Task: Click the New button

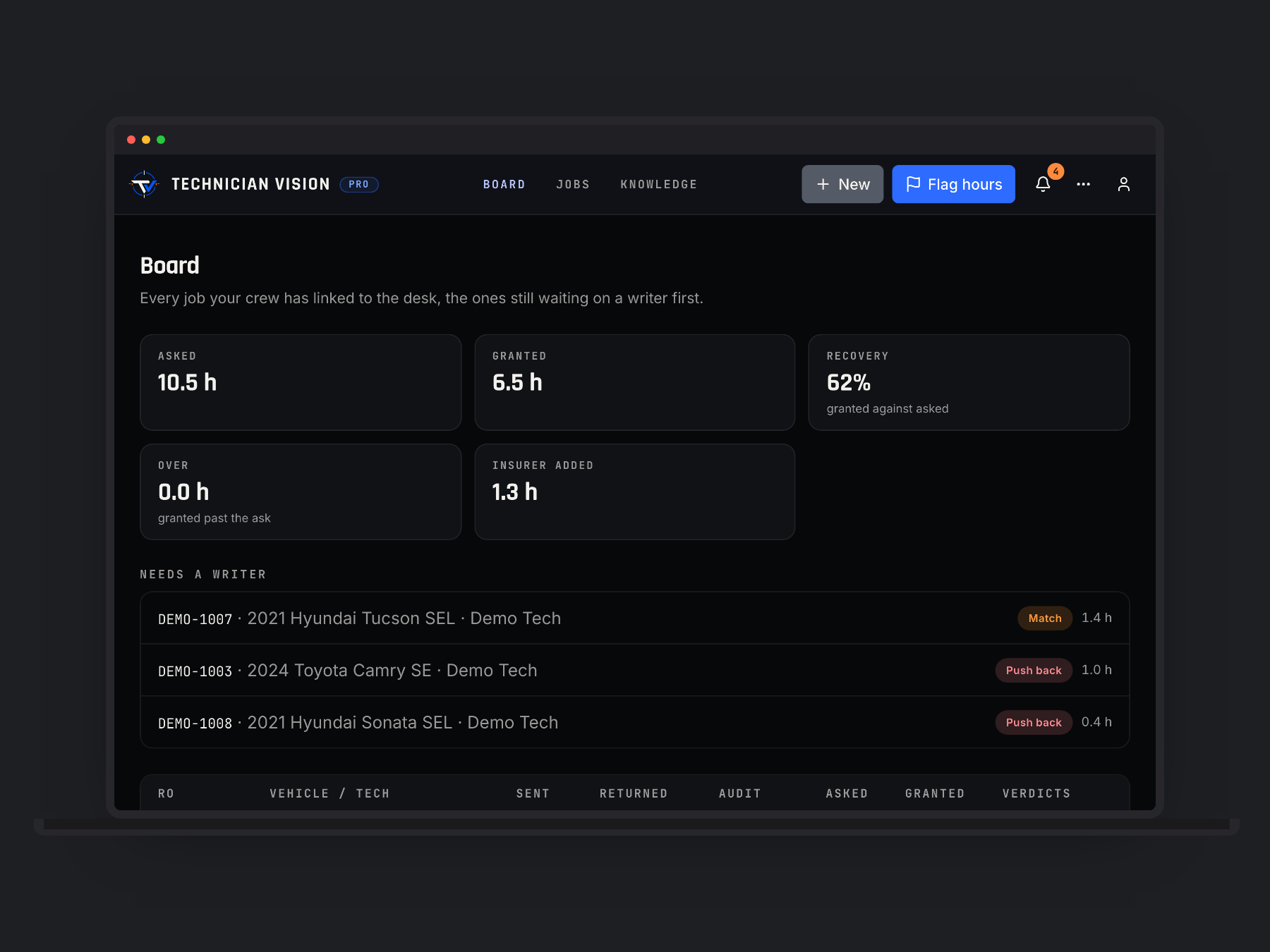Action: click(x=842, y=184)
